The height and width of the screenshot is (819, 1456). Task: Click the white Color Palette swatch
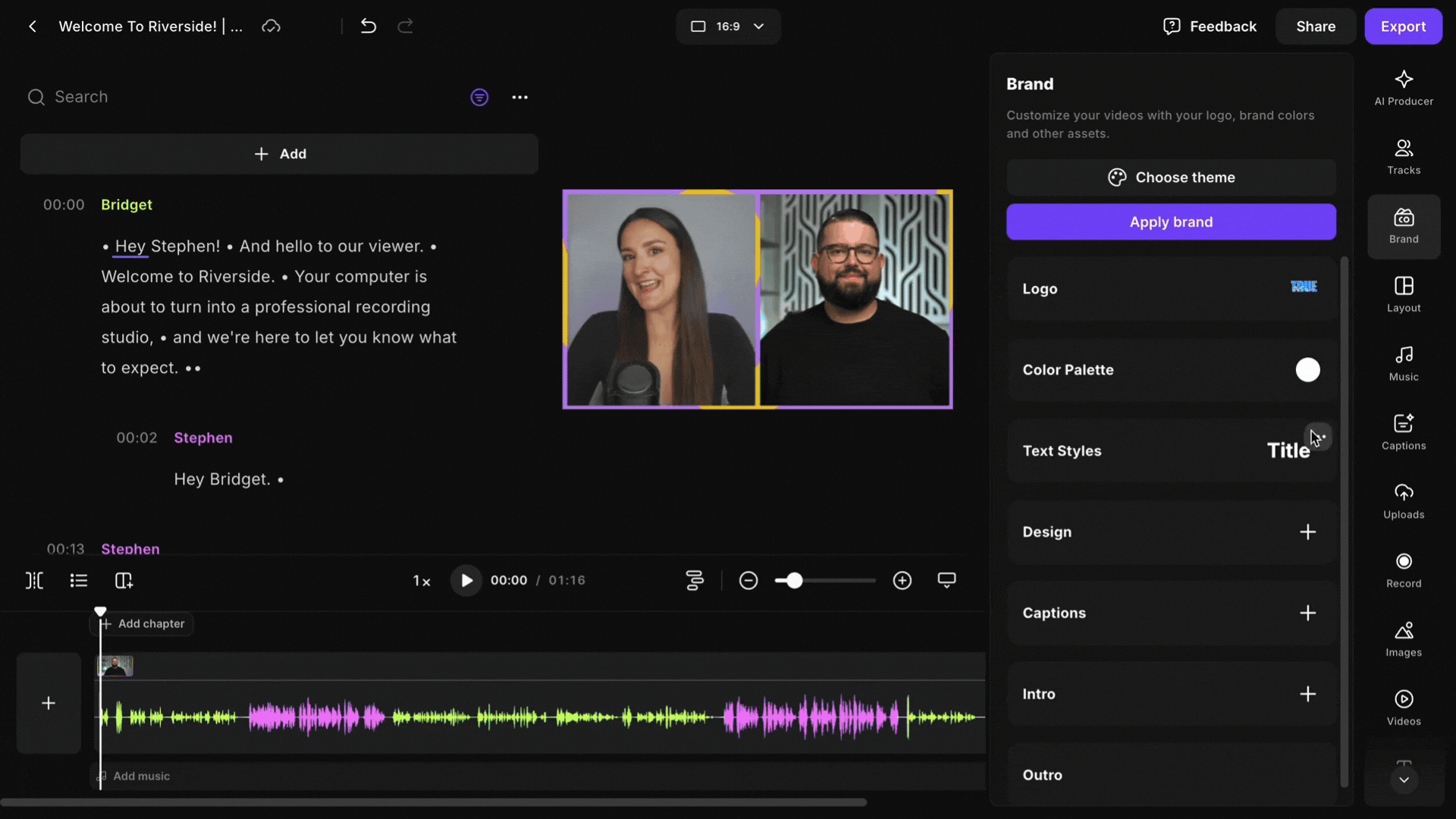tap(1307, 370)
